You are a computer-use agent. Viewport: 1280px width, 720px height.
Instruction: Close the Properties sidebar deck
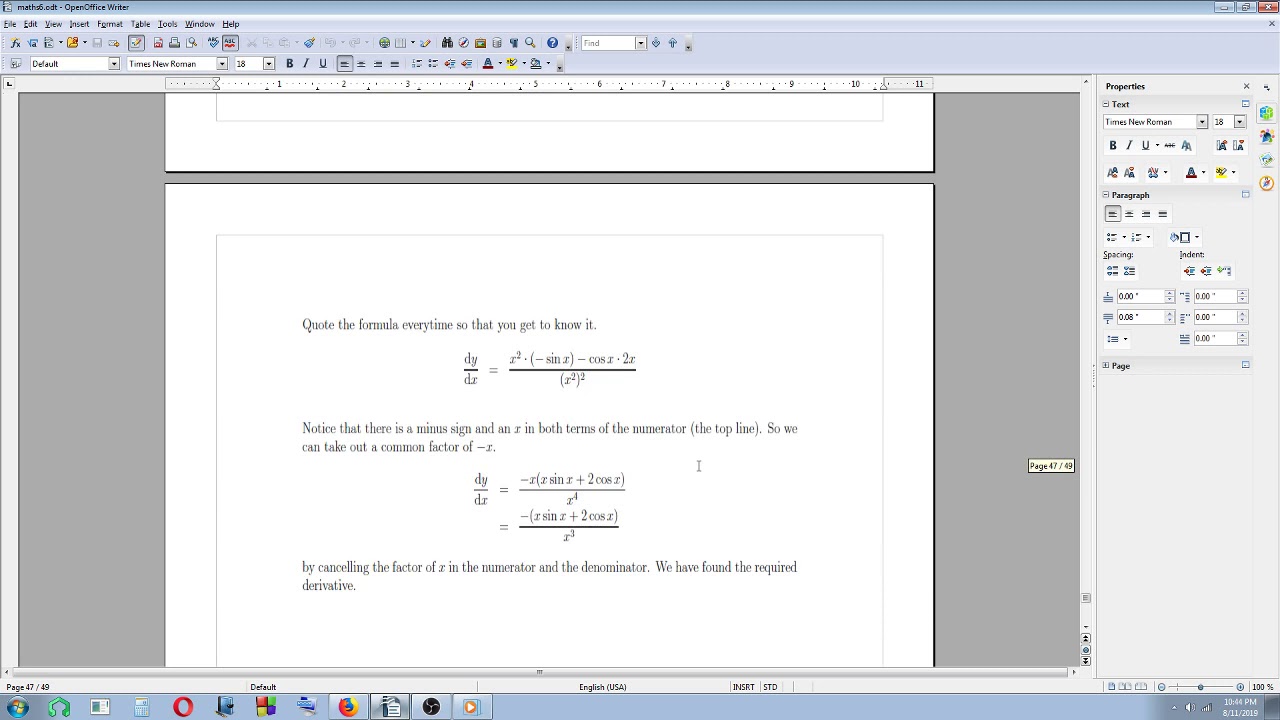pyautogui.click(x=1246, y=86)
